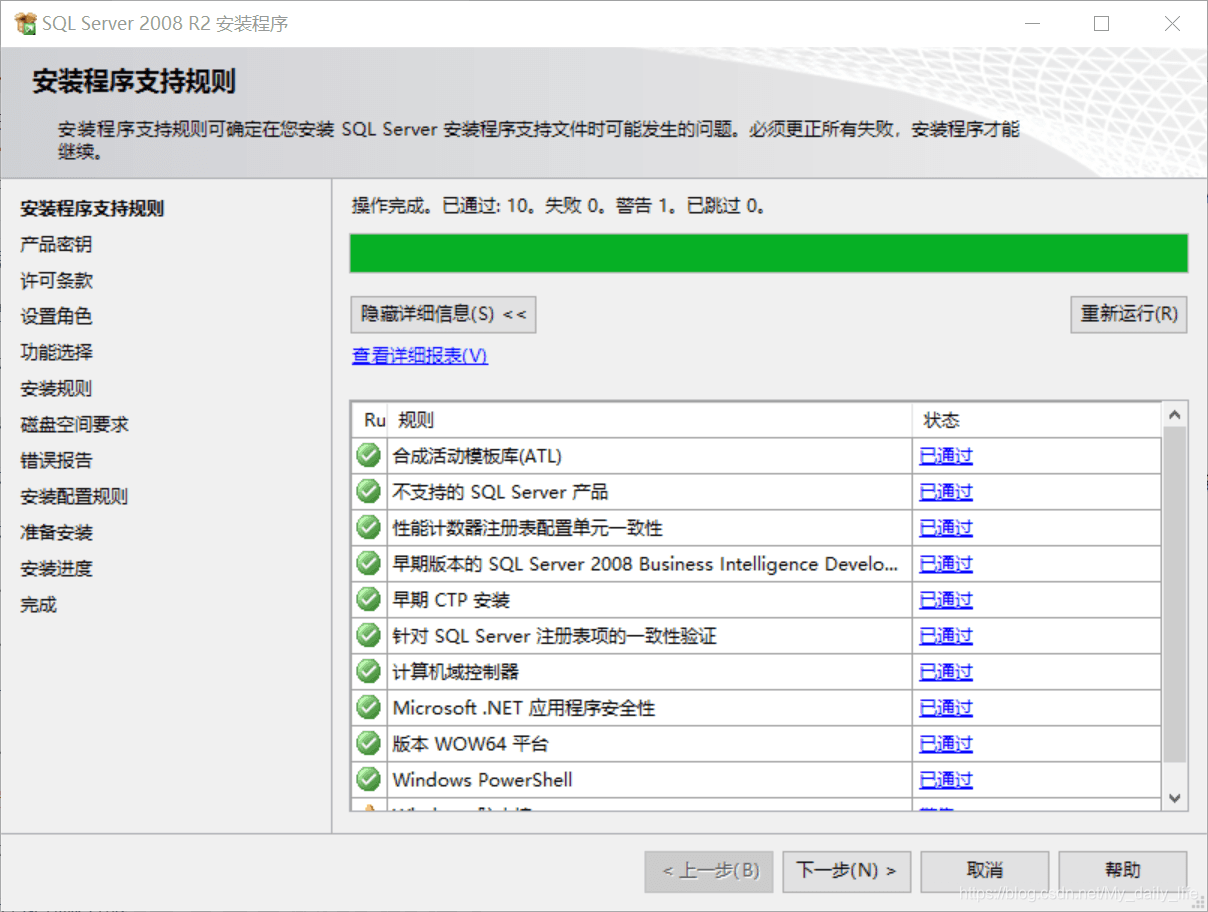Image resolution: width=1208 pixels, height=912 pixels.
Task: Click the Ru column header
Action: 372,420
